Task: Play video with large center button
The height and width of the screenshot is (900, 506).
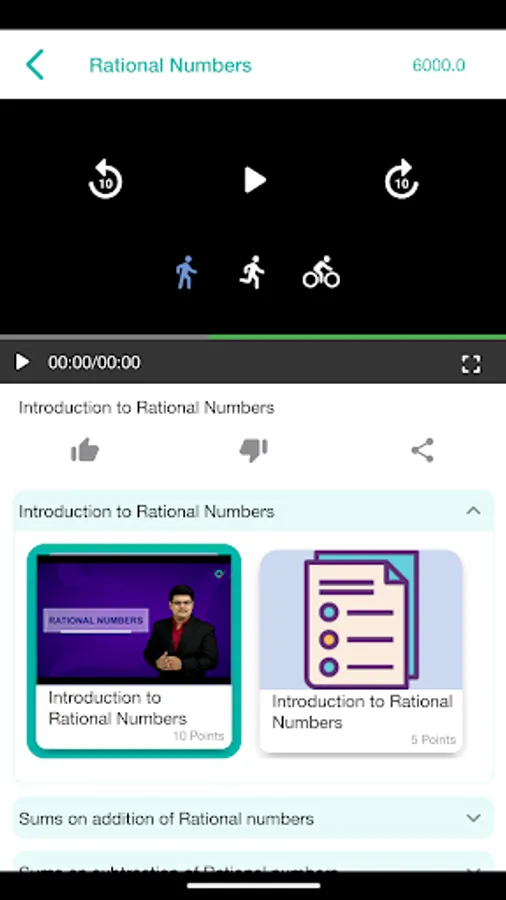Action: click(255, 180)
